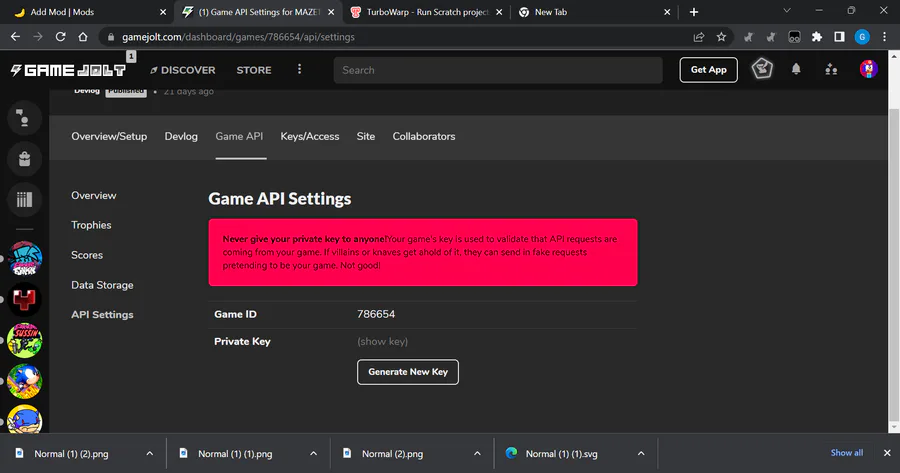Click the browser address bar URL
900x473 pixels.
238,37
